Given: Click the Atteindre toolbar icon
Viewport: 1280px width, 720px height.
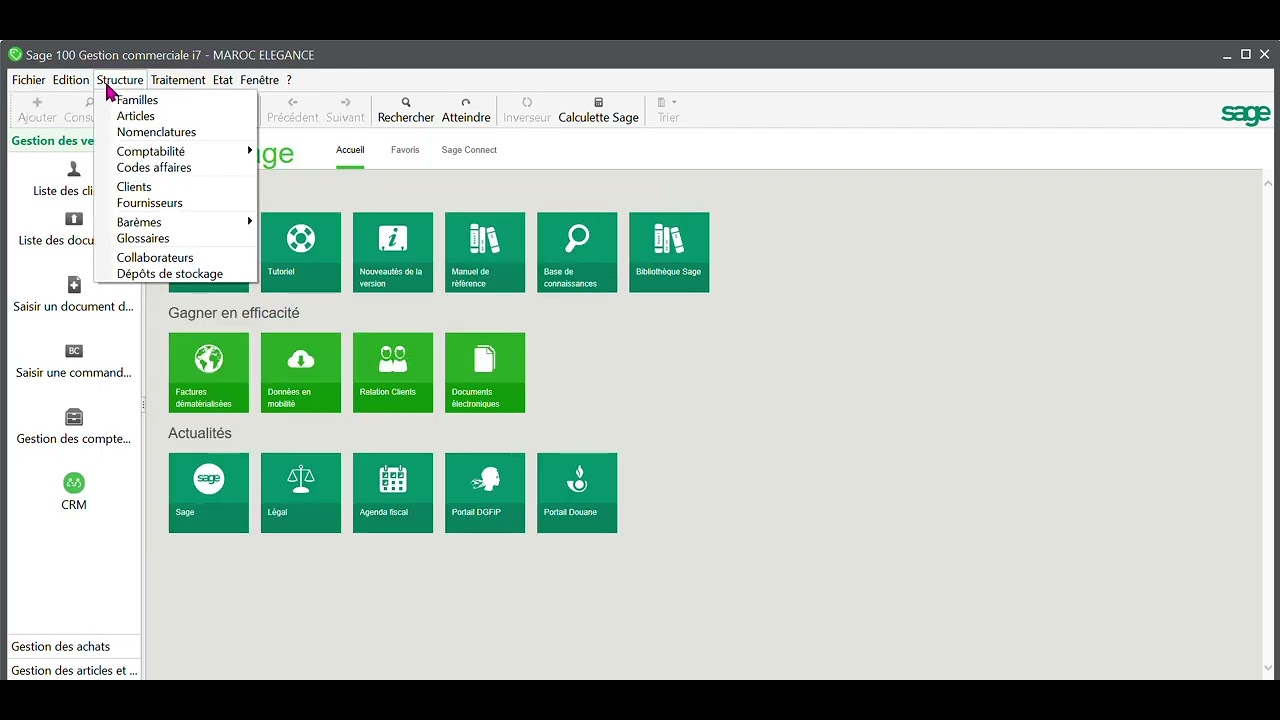Looking at the screenshot, I should tap(466, 110).
